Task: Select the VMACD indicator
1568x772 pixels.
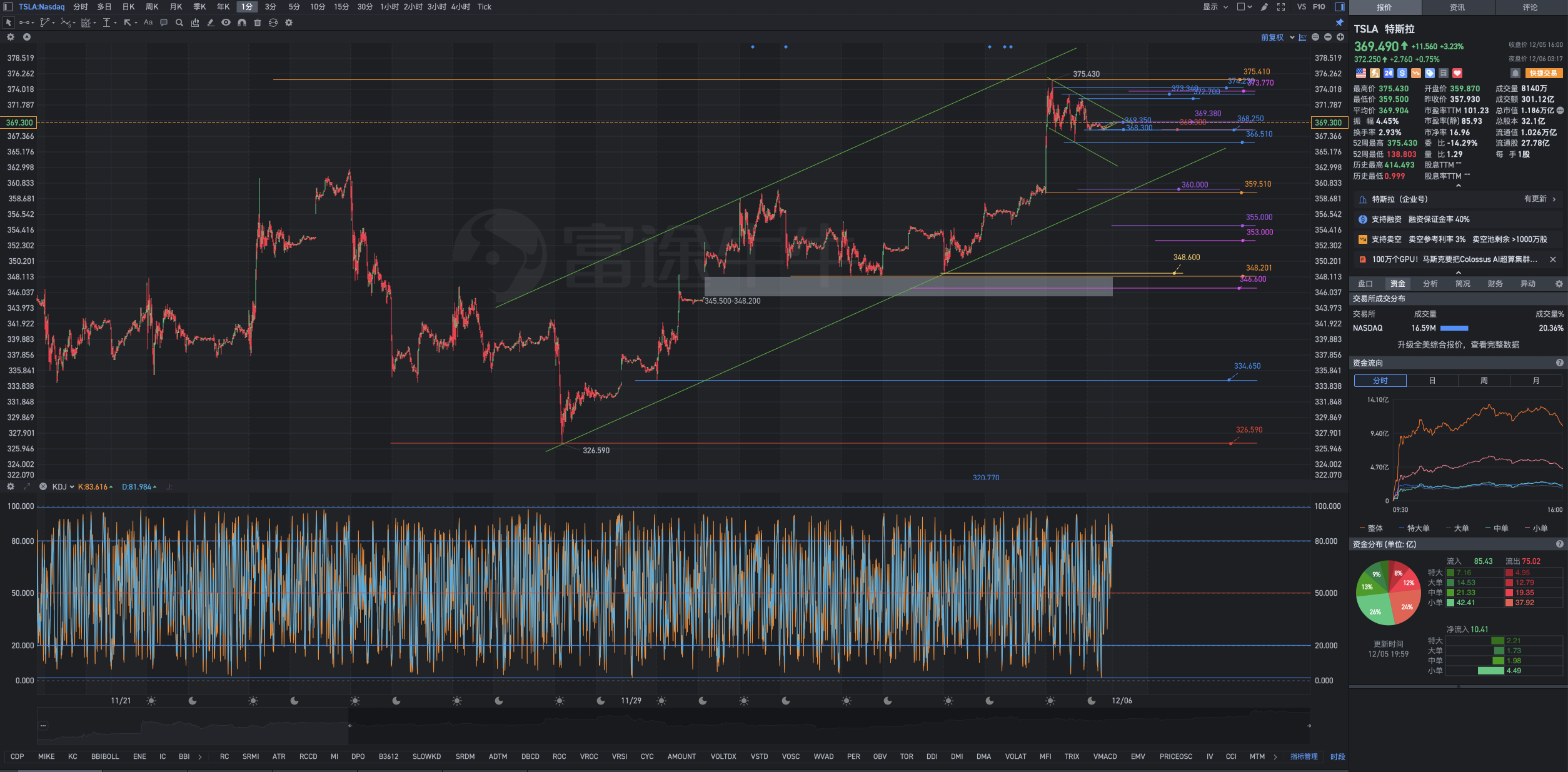Action: (x=1105, y=756)
